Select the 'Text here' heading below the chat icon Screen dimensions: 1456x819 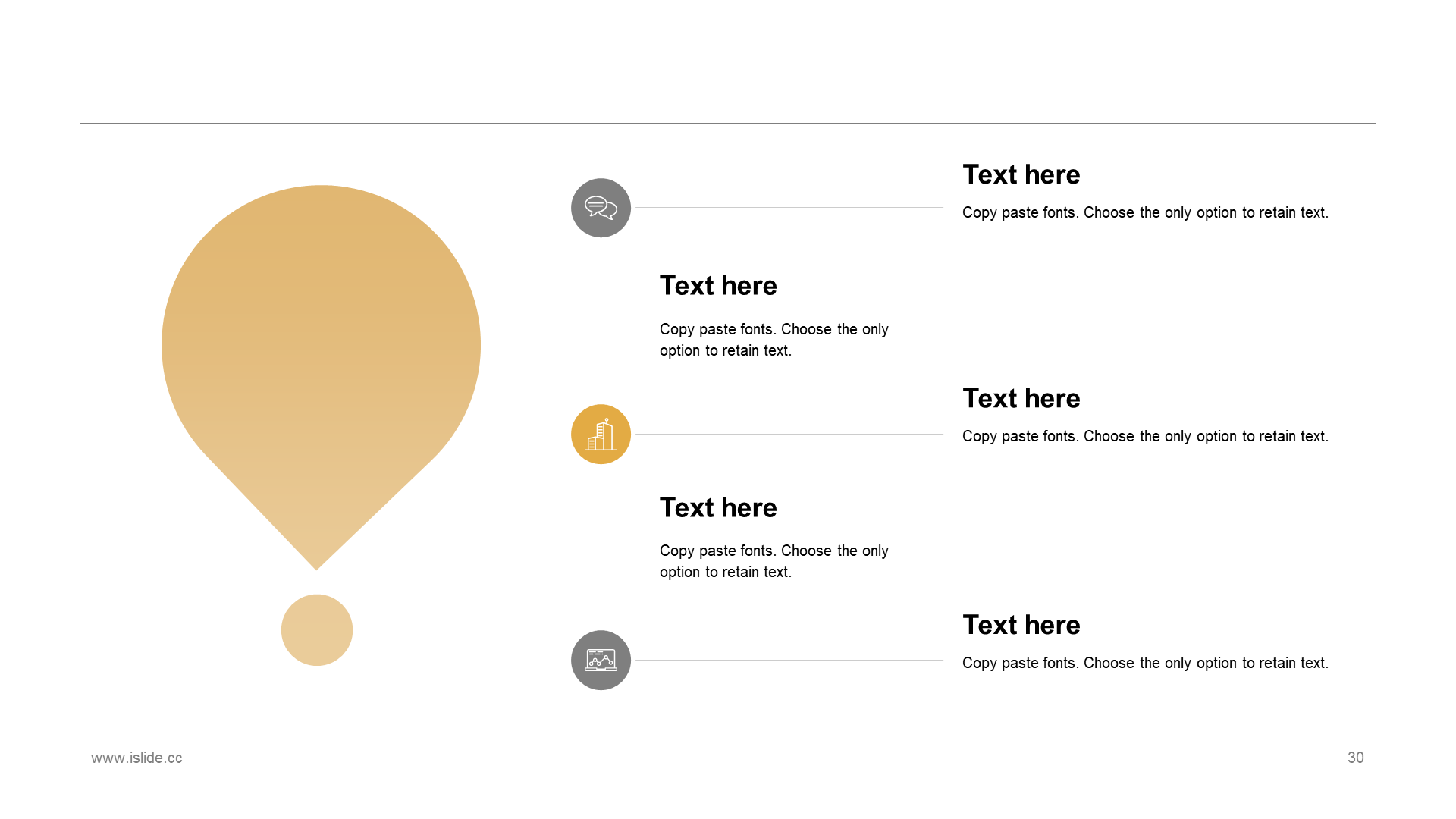[718, 286]
